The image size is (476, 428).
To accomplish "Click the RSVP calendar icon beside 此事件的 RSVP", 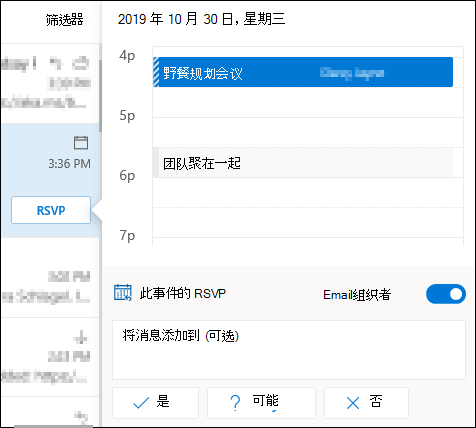I will [x=123, y=293].
